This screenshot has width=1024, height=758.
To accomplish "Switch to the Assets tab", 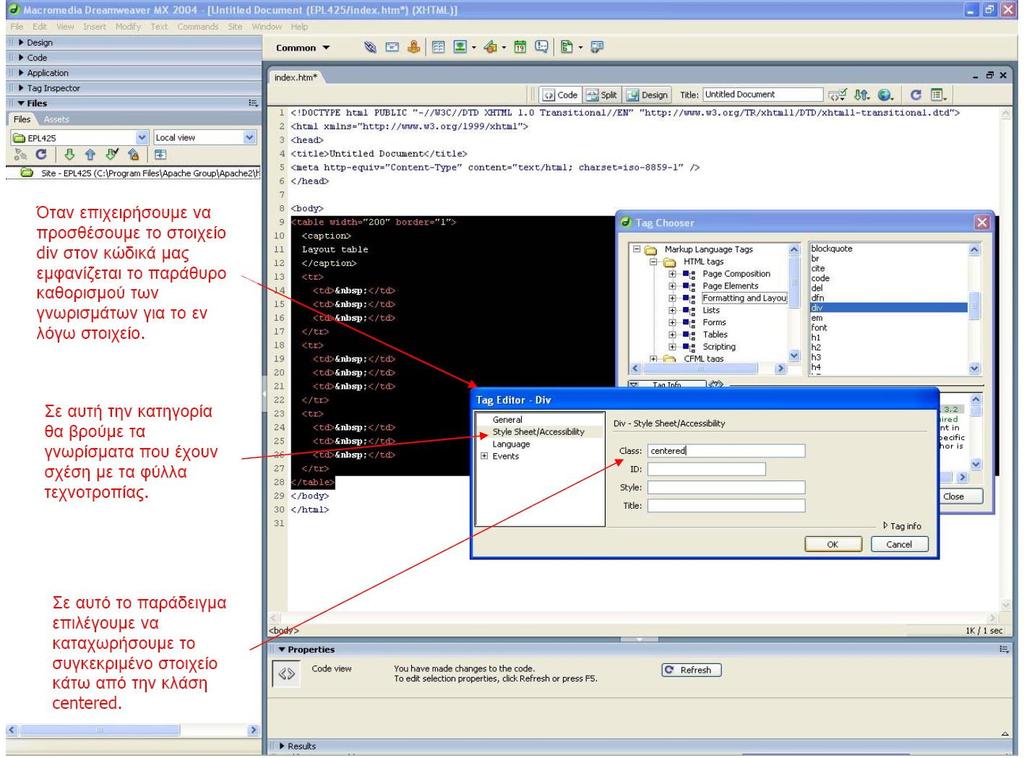I will 56,119.
